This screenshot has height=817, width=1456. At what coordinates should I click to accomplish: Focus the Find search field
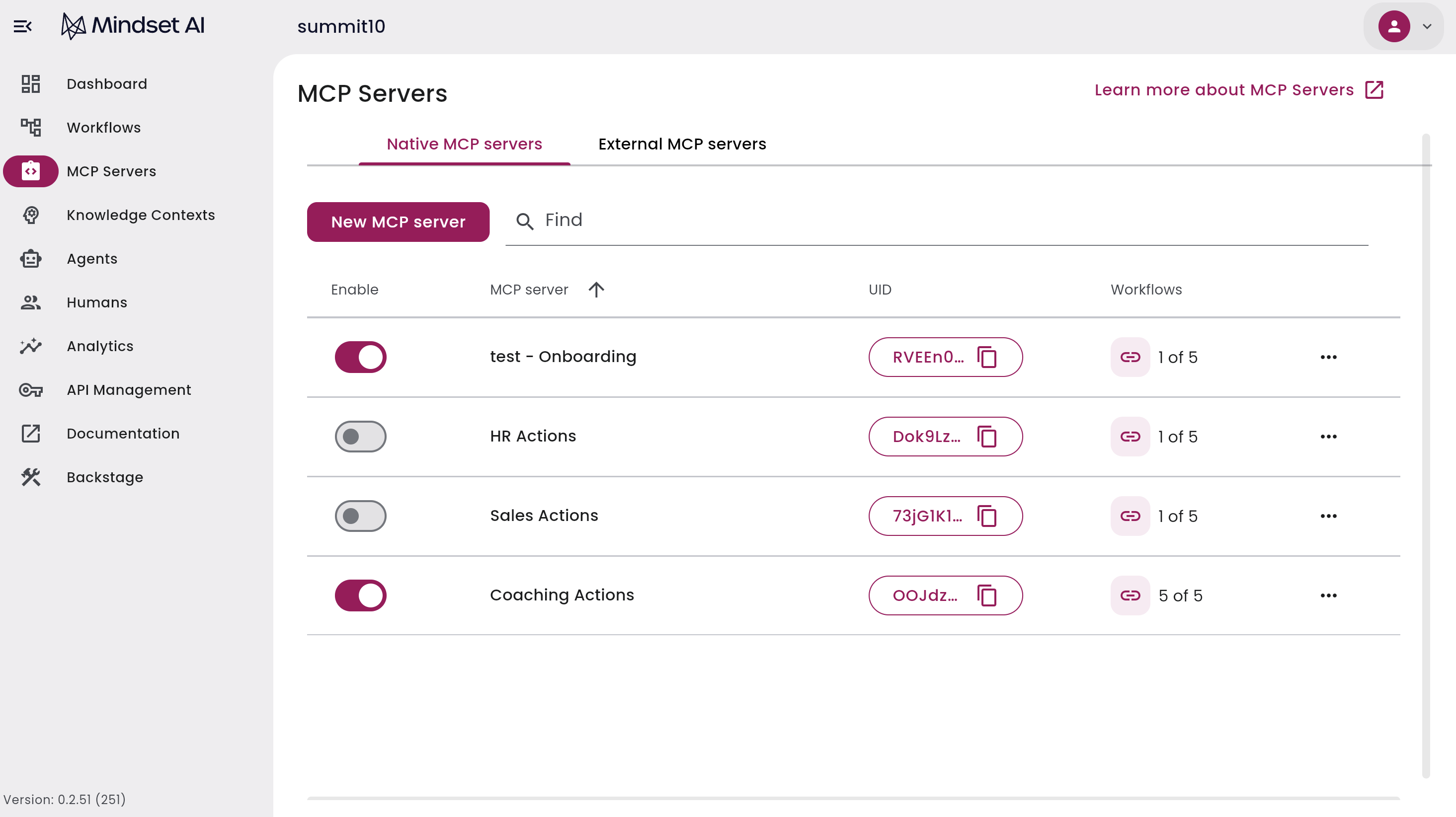(937, 221)
